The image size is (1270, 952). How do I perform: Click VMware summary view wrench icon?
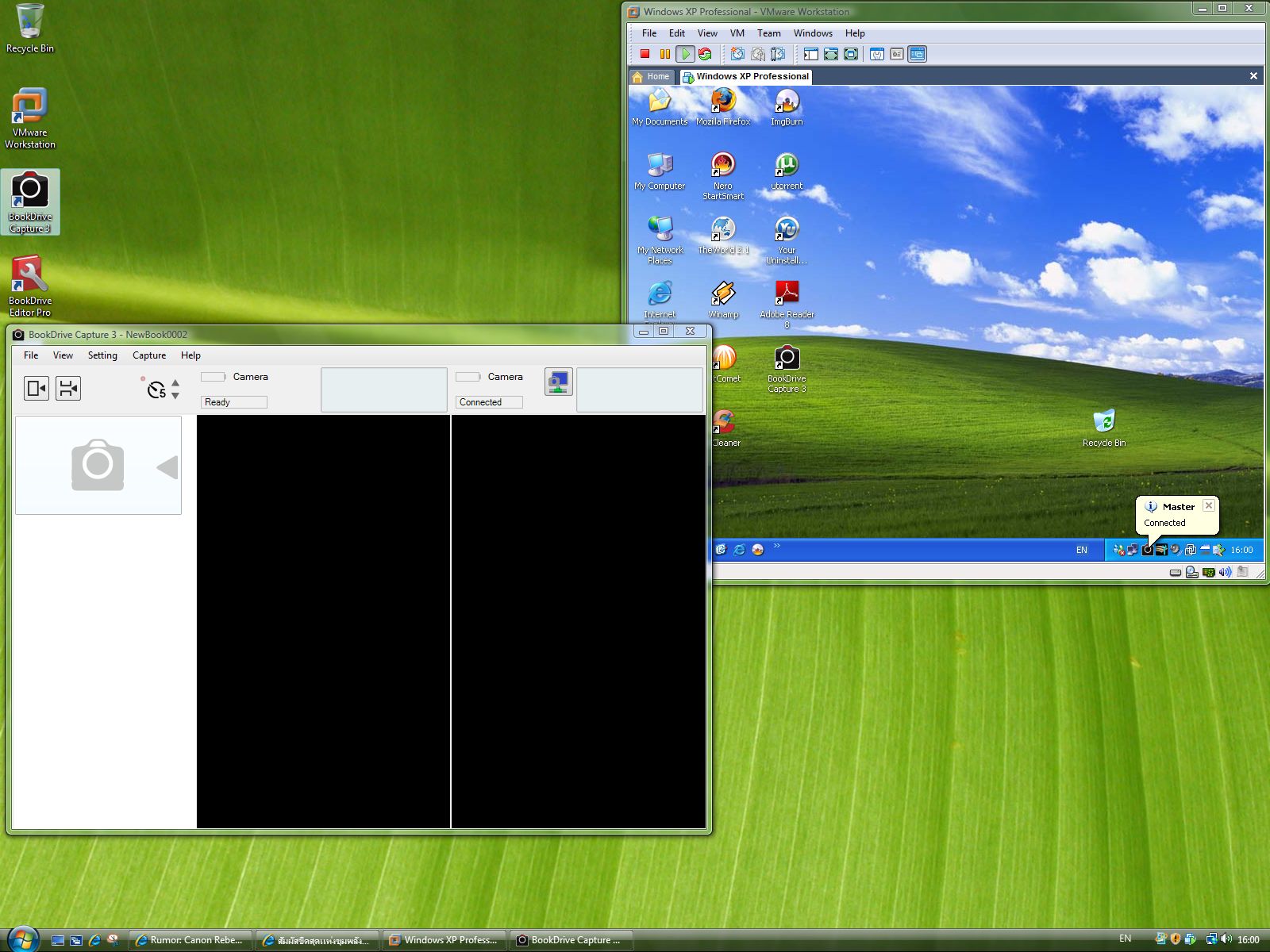[x=877, y=54]
